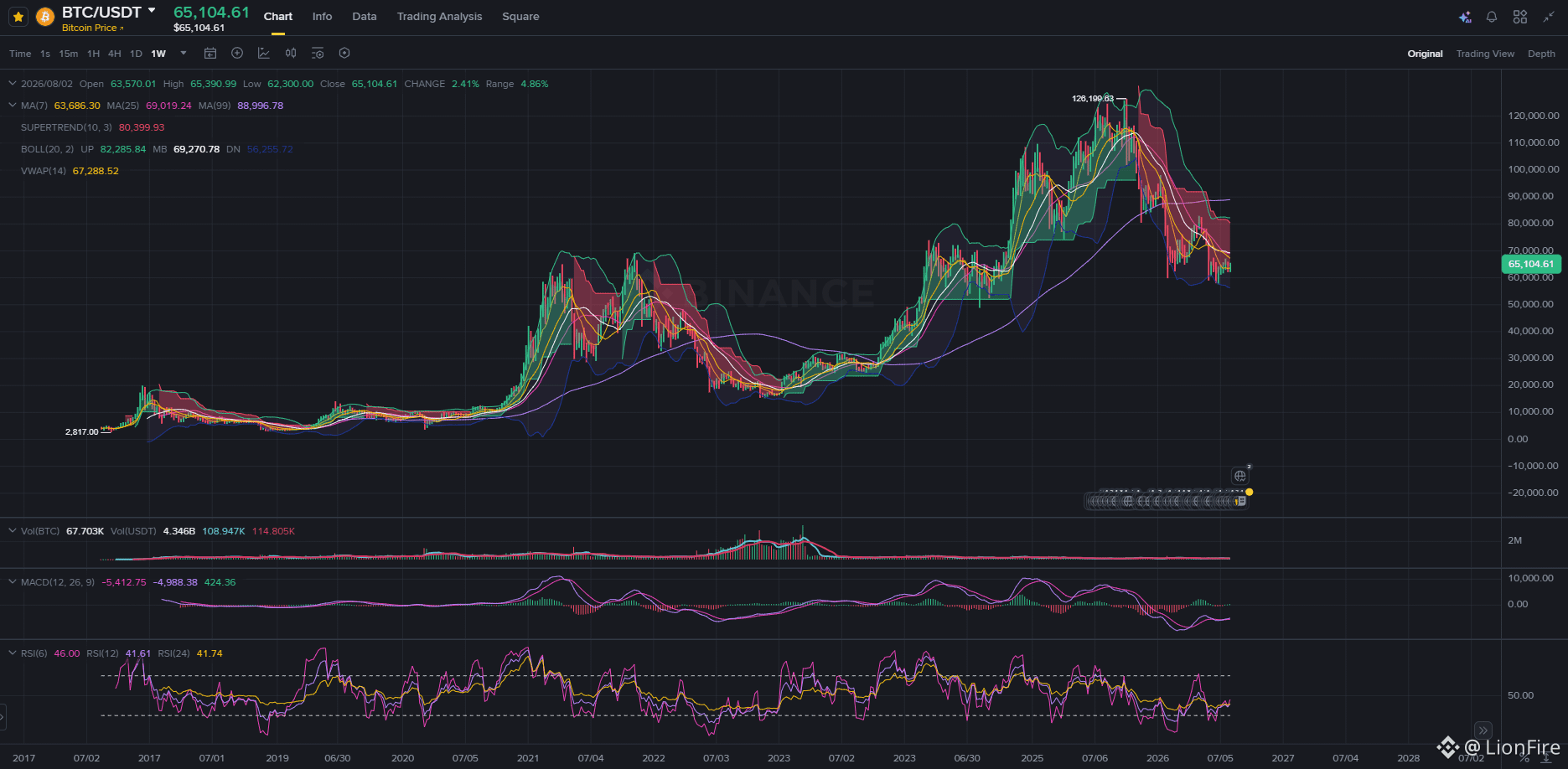Open the AI sparkle assistant icon
The image size is (1568, 769).
1465,17
